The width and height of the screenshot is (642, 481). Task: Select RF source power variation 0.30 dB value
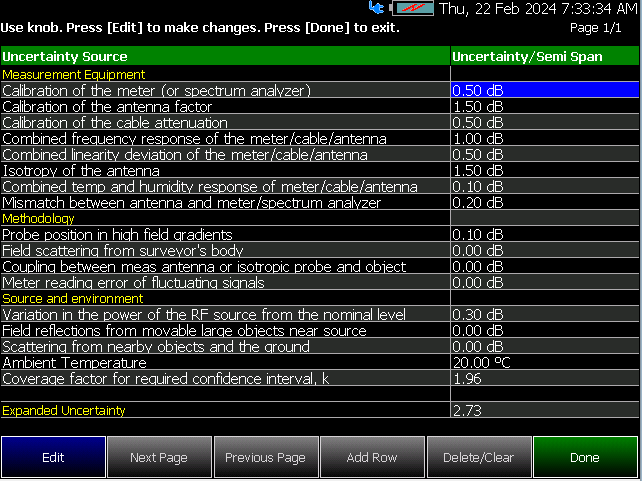(545, 314)
